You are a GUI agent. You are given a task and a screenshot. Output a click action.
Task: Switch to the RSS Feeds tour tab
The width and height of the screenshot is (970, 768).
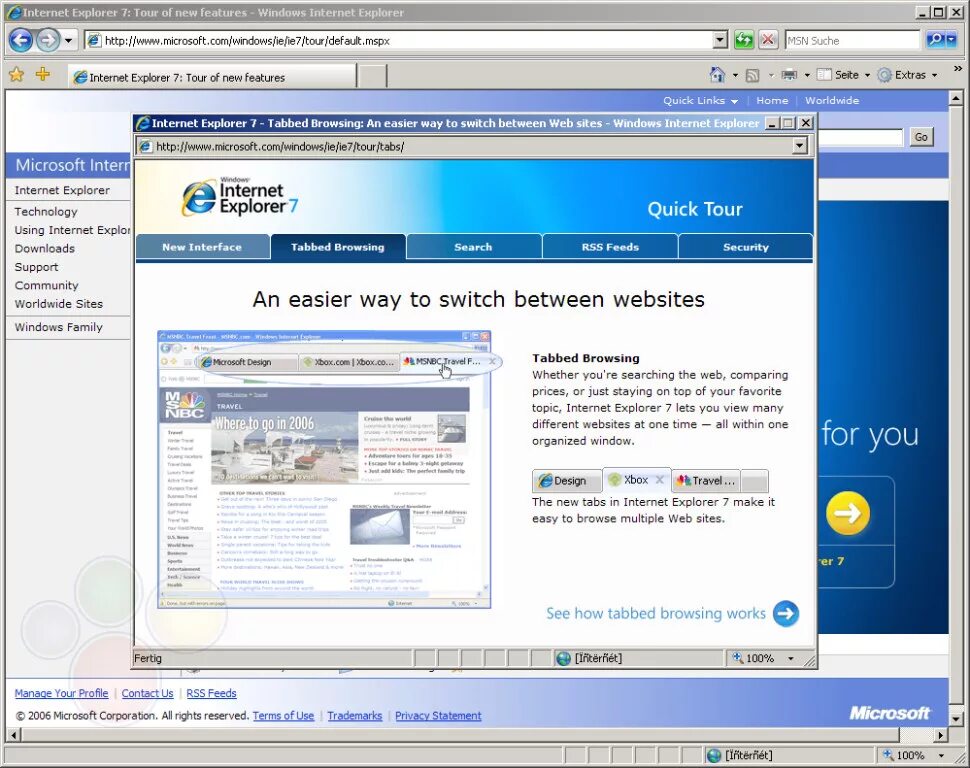(x=610, y=247)
